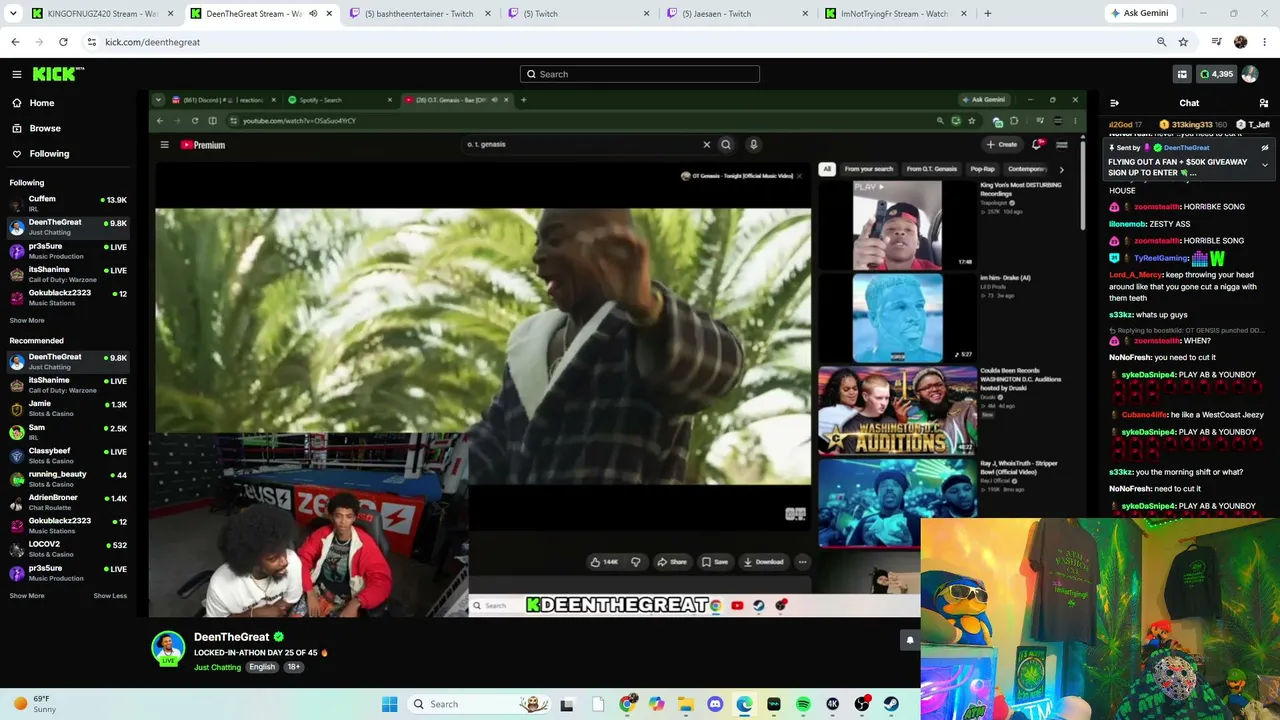Click Ask Gemini button in Chrome
This screenshot has width=1280, height=720.
coord(1141,14)
